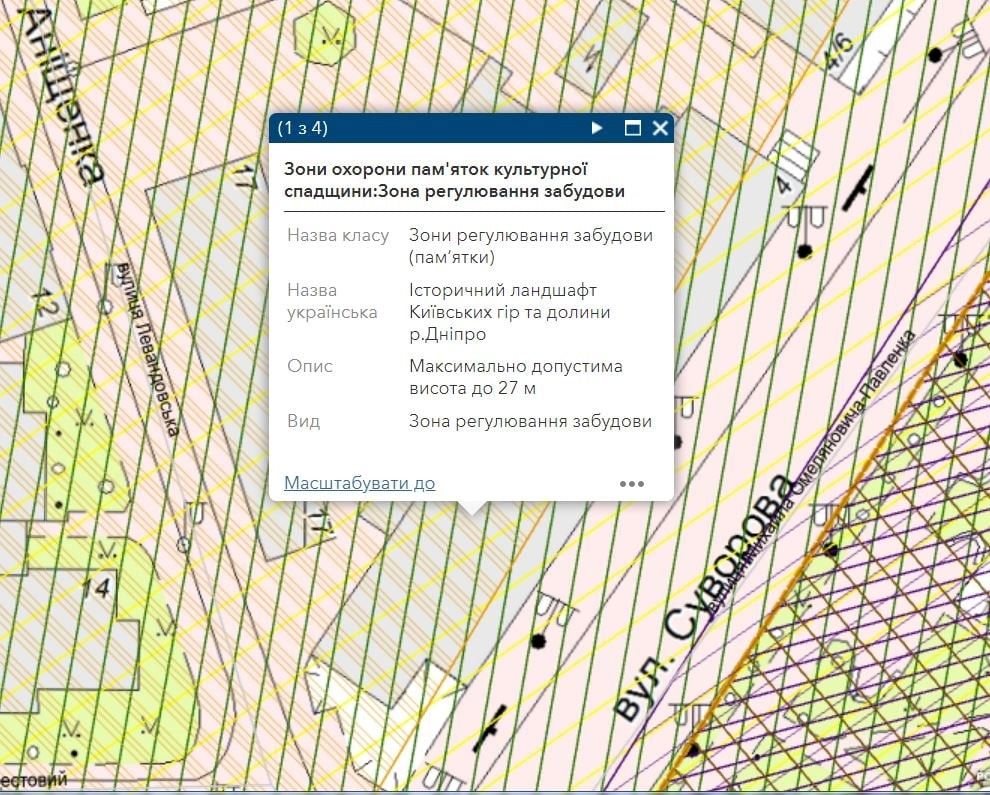Show the next feature in popup
The height and width of the screenshot is (795, 990).
point(597,128)
